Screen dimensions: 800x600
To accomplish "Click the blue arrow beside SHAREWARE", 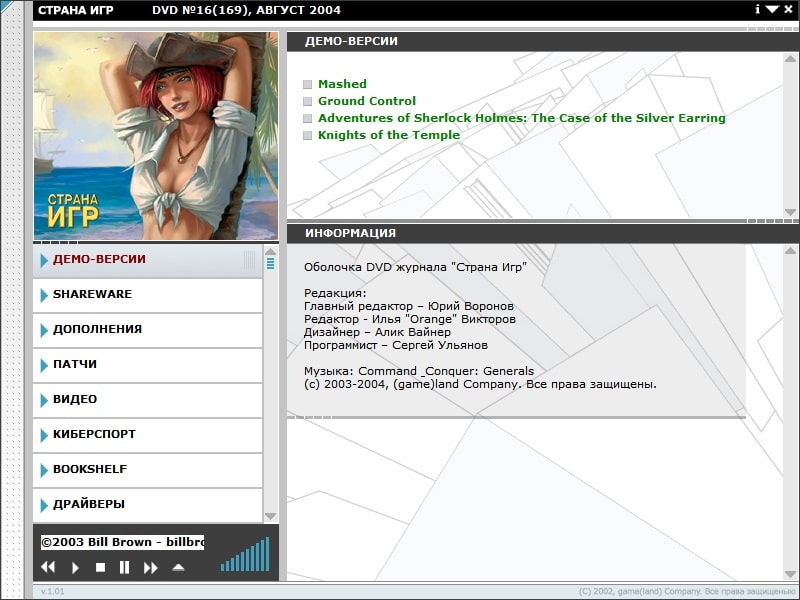I will tap(44, 295).
